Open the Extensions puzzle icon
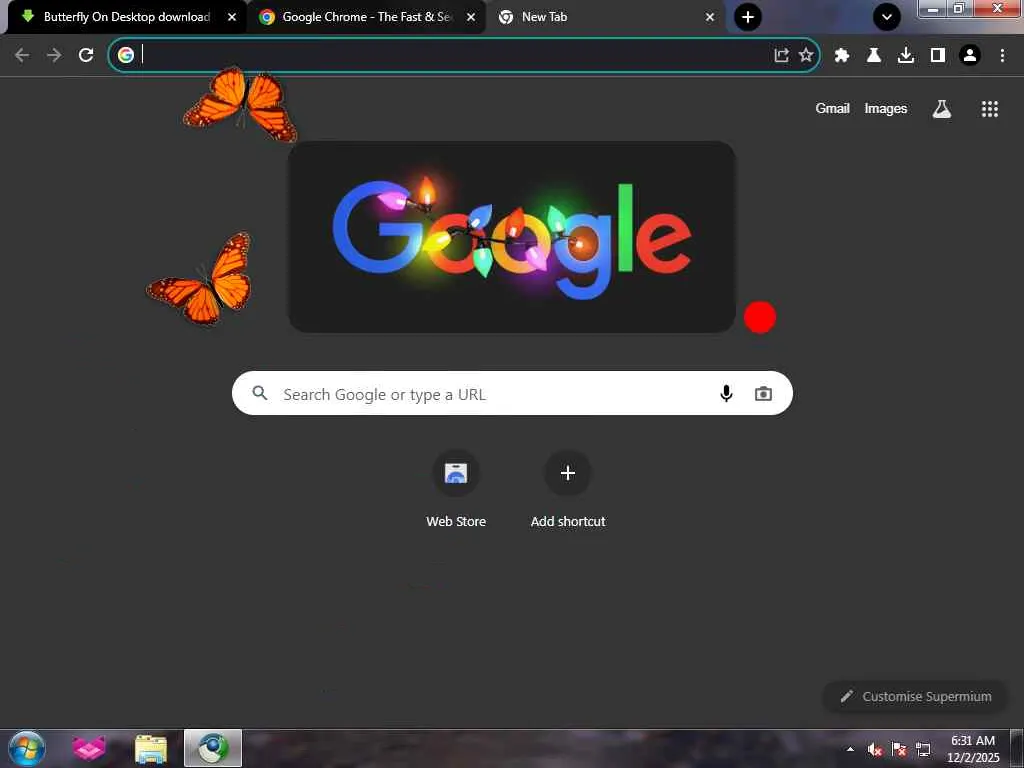 tap(842, 56)
